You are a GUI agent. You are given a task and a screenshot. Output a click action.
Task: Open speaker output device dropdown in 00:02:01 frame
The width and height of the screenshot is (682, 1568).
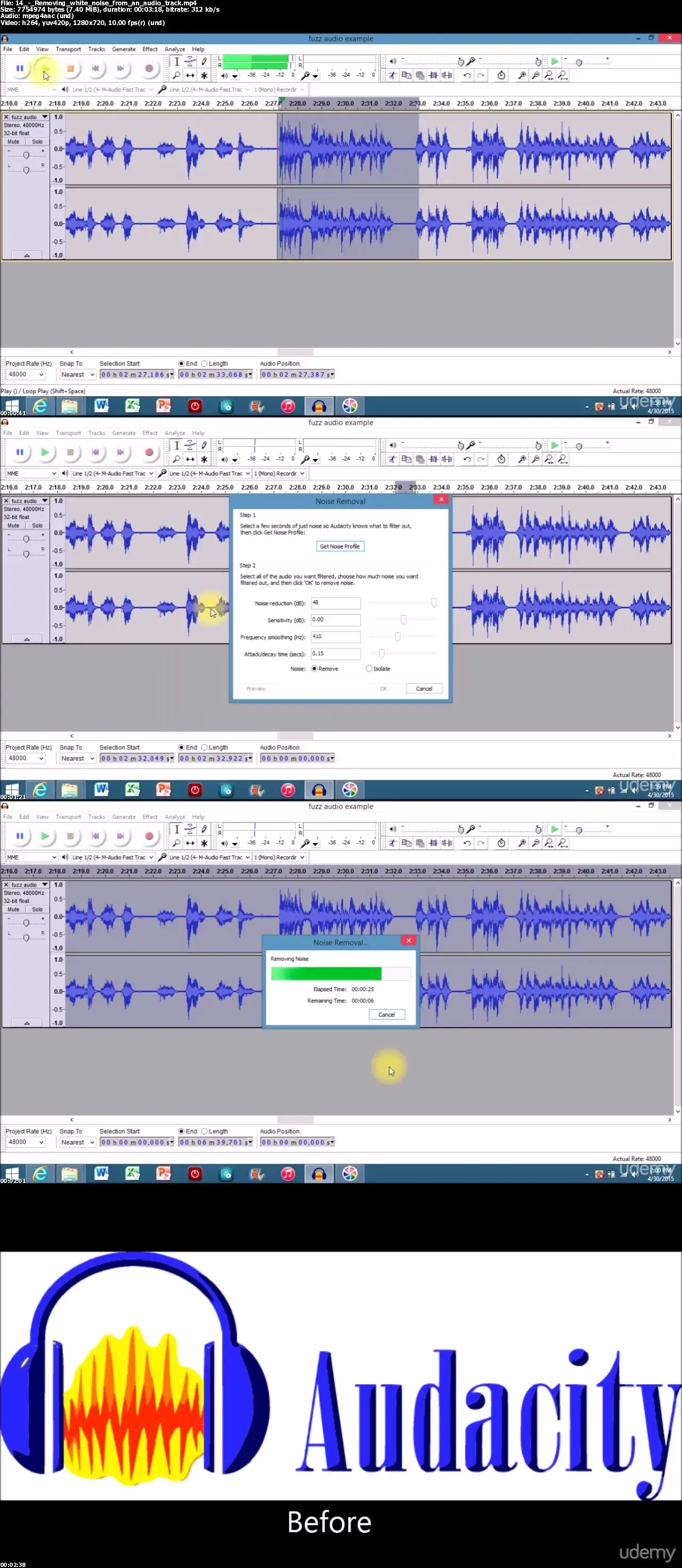(112, 857)
